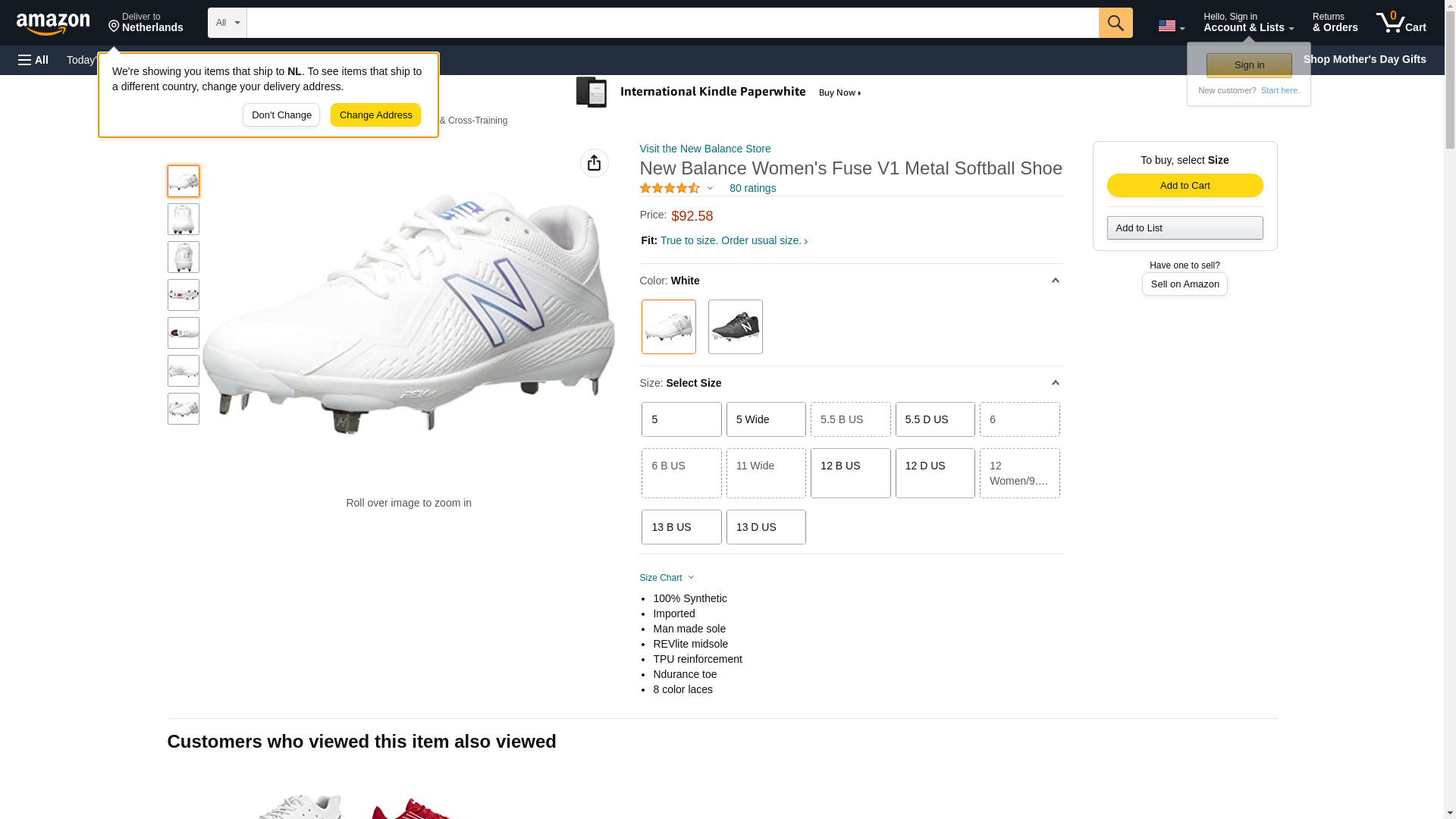1456x819 pixels.
Task: Select size 13 D US option
Action: click(x=765, y=527)
